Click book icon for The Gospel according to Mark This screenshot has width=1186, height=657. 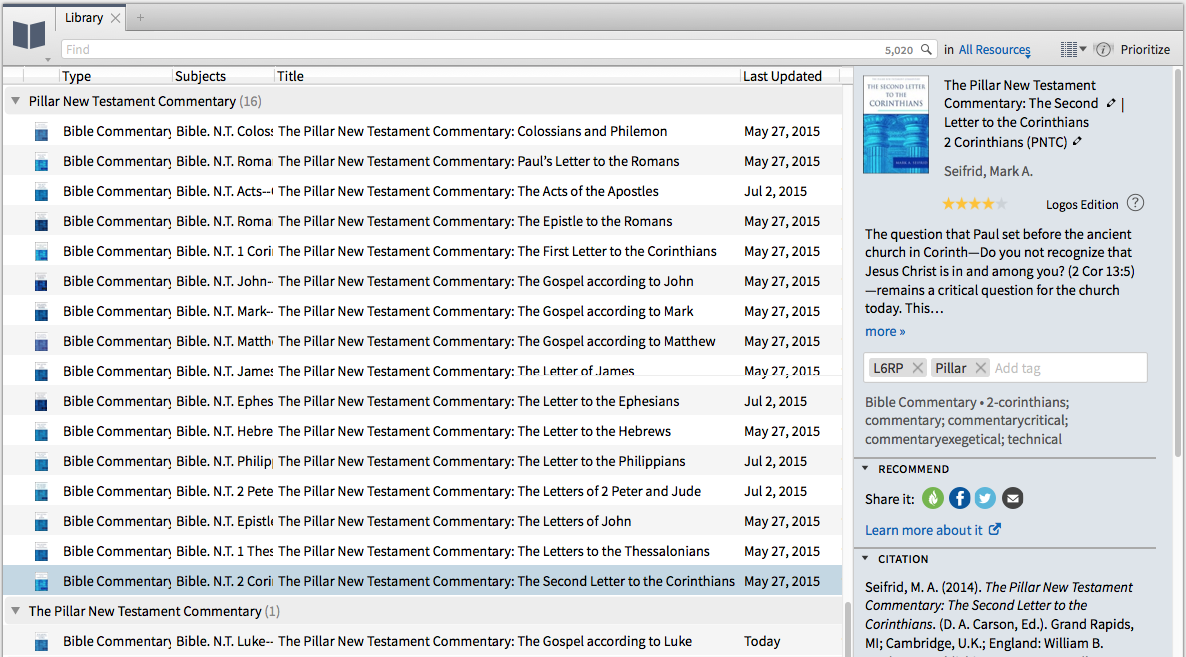tap(42, 312)
